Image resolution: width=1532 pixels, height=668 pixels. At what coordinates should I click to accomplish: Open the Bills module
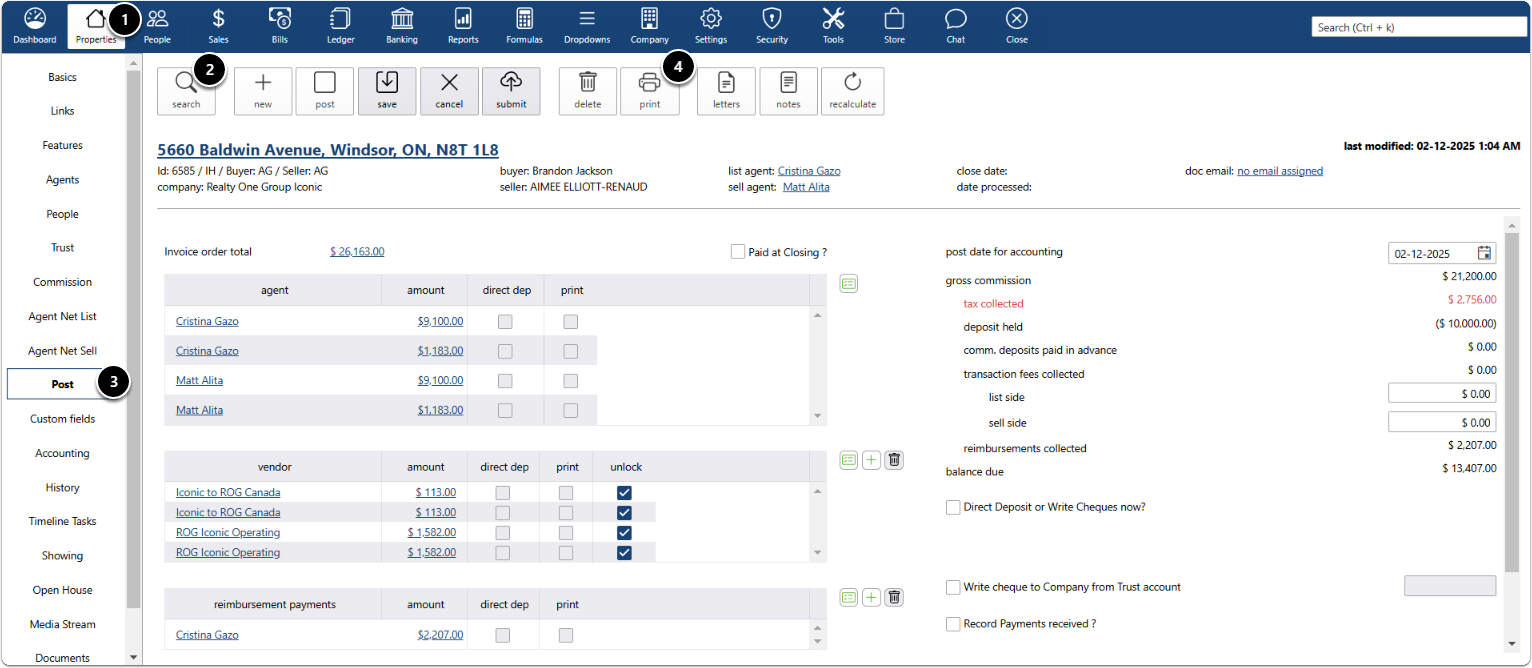(280, 26)
